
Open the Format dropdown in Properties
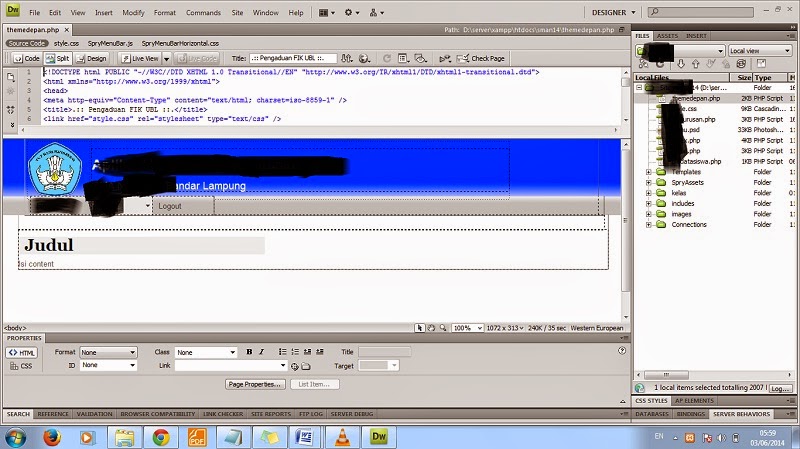click(108, 353)
